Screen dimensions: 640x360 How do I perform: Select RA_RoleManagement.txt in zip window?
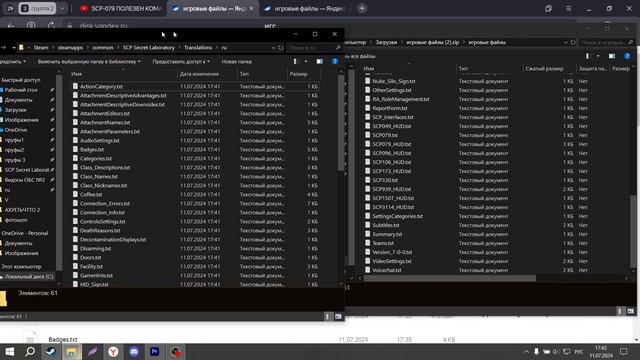pos(401,99)
